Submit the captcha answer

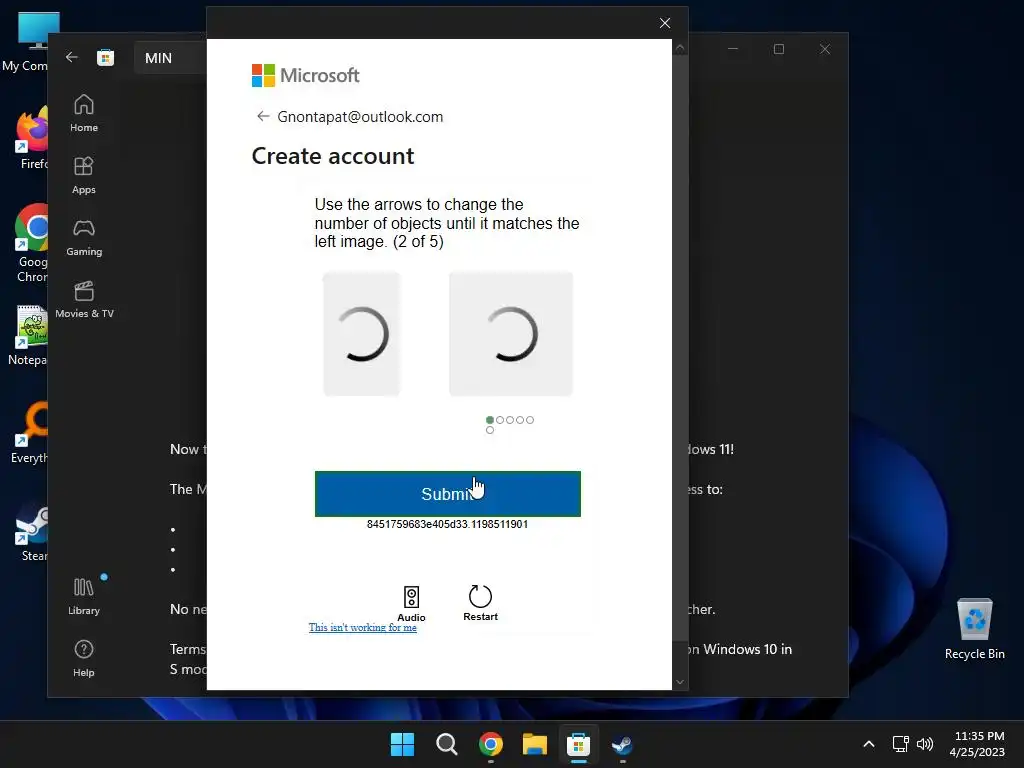tap(447, 494)
